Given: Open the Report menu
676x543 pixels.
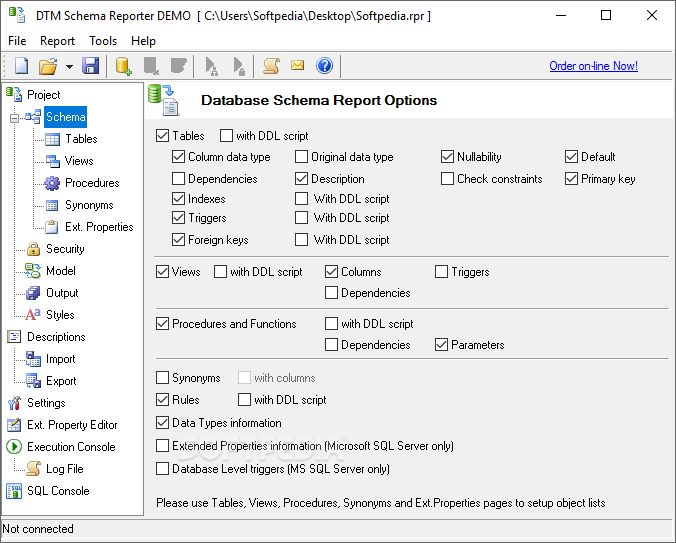Looking at the screenshot, I should coord(57,41).
